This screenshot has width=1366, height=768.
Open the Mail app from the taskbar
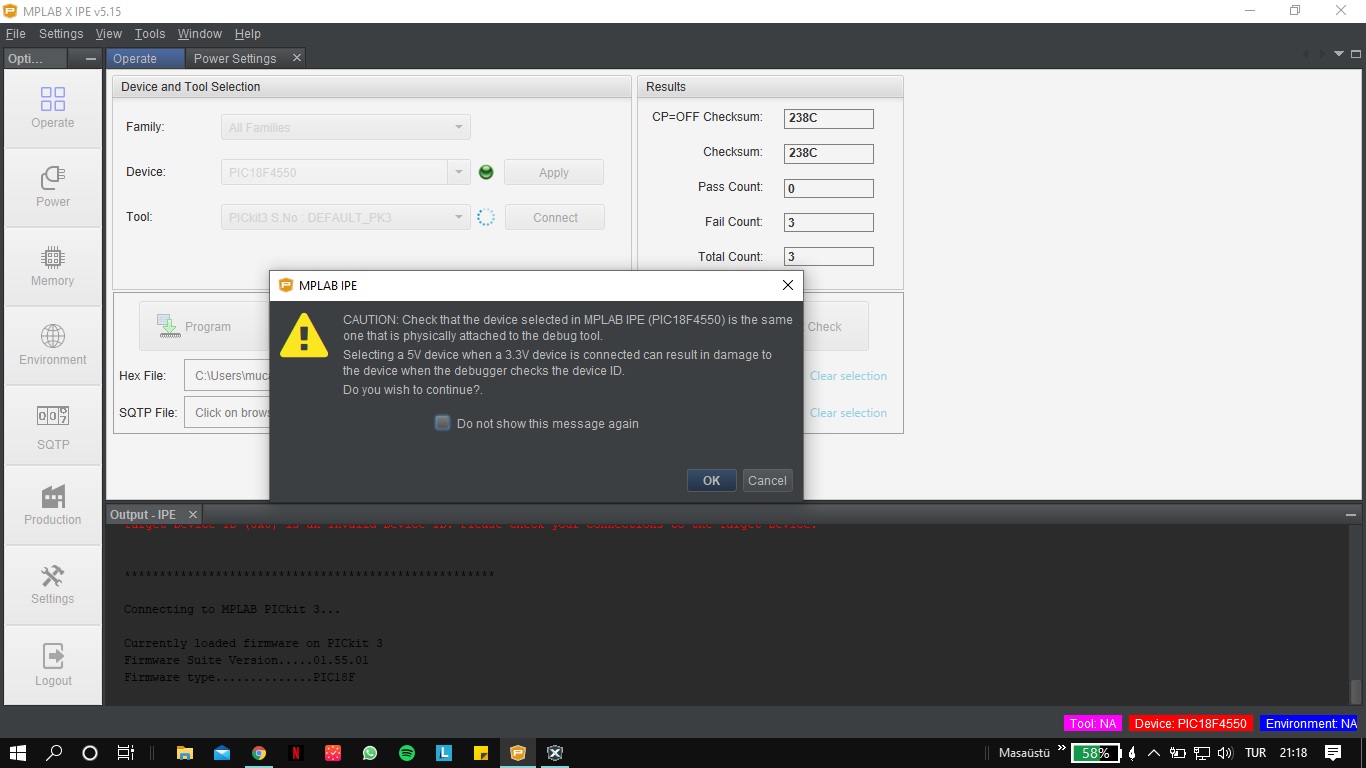[222, 753]
